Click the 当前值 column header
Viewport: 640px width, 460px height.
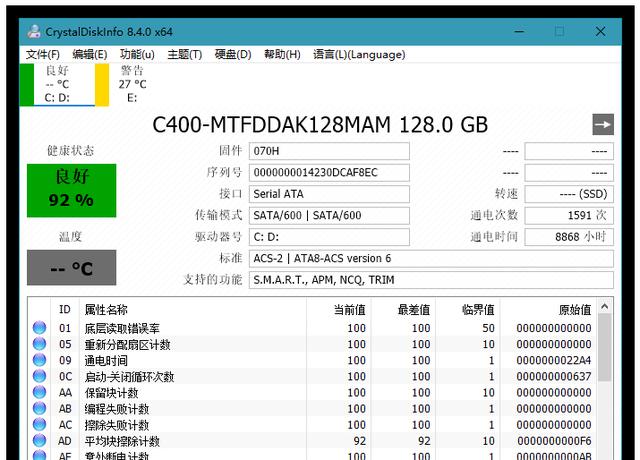(338, 309)
